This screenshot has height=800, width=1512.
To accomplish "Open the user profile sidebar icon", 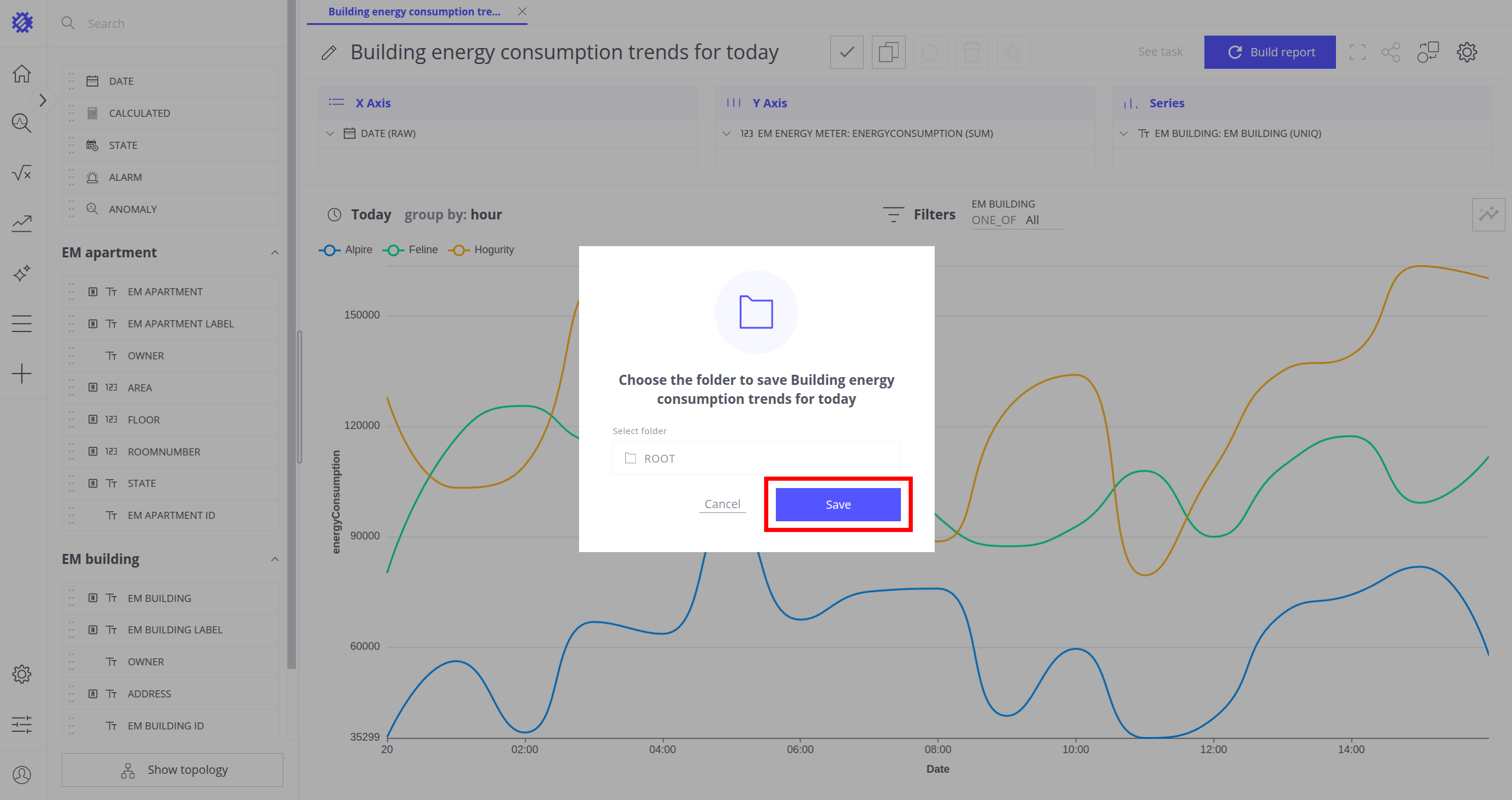I will [22, 774].
